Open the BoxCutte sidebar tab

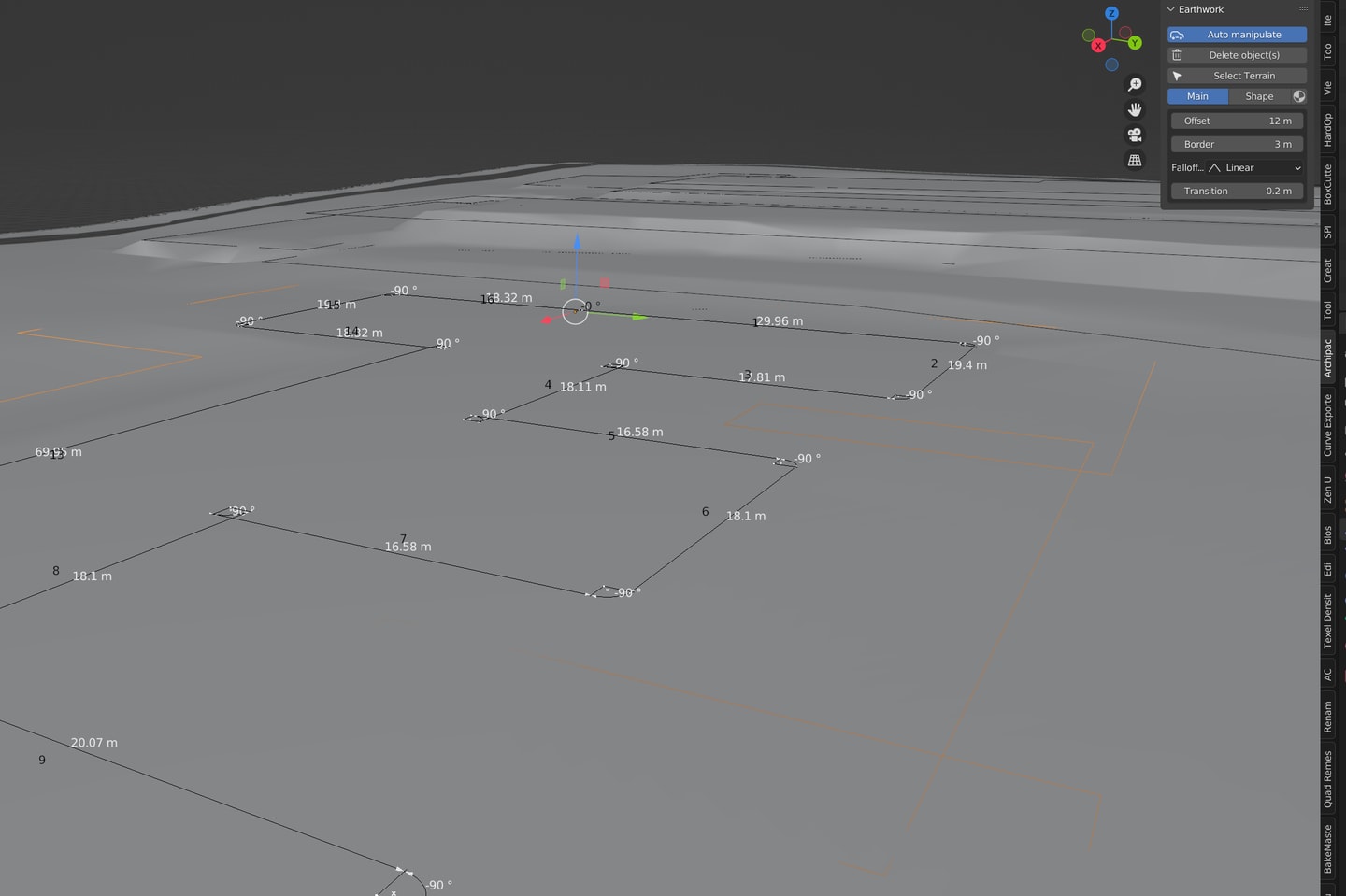[1327, 184]
